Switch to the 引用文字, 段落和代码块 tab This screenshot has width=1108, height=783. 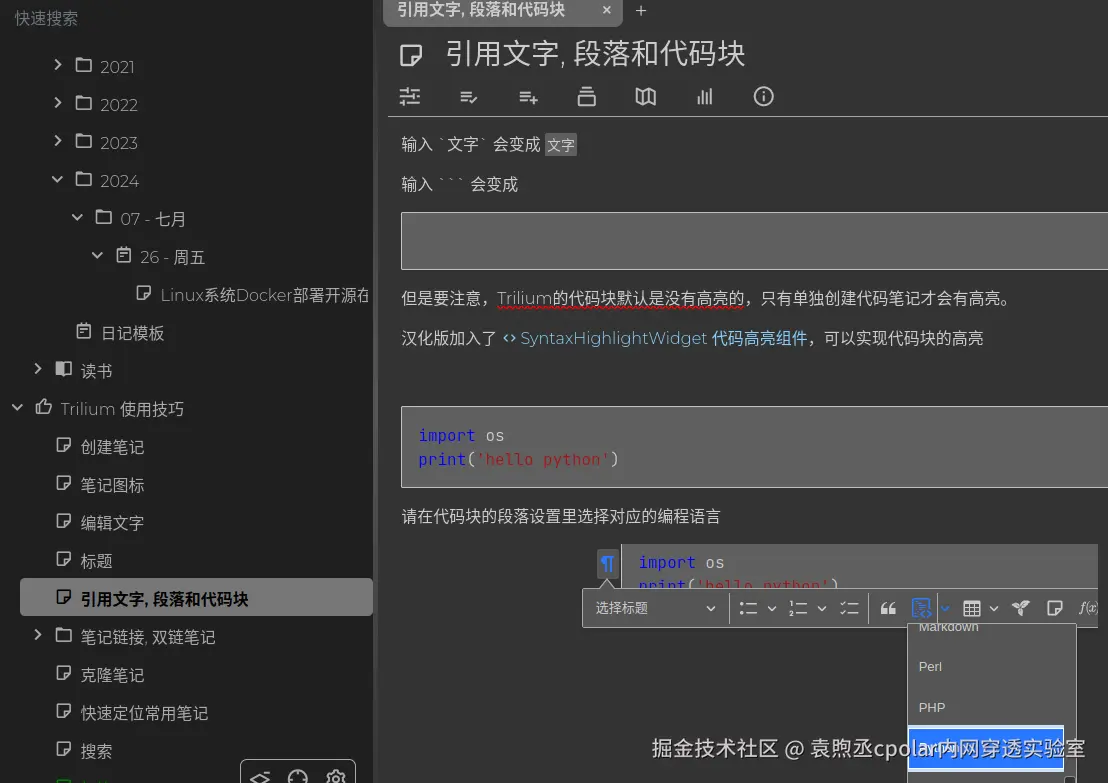click(480, 11)
